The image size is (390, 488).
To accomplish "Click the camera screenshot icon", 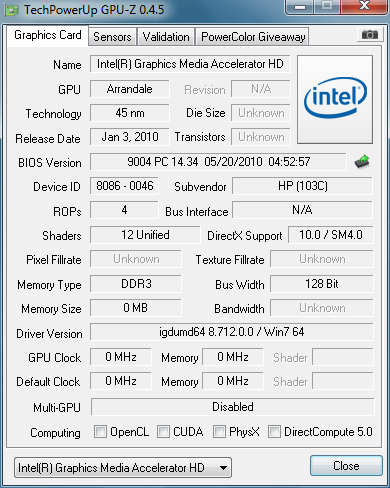I will point(369,35).
